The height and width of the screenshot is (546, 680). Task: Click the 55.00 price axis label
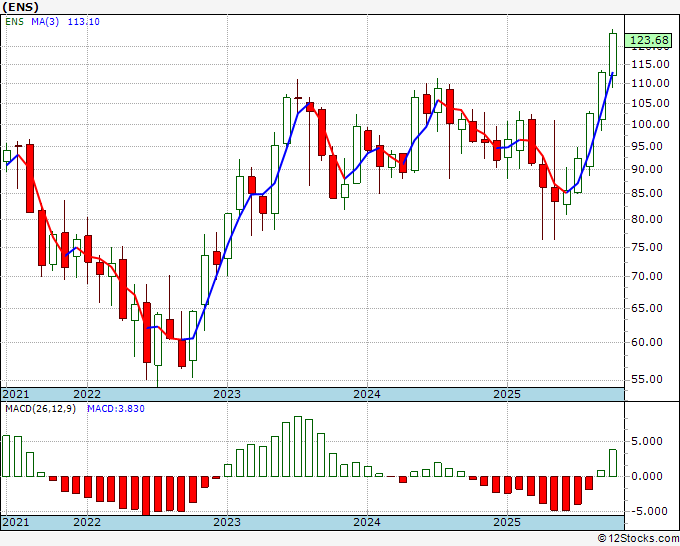point(650,379)
